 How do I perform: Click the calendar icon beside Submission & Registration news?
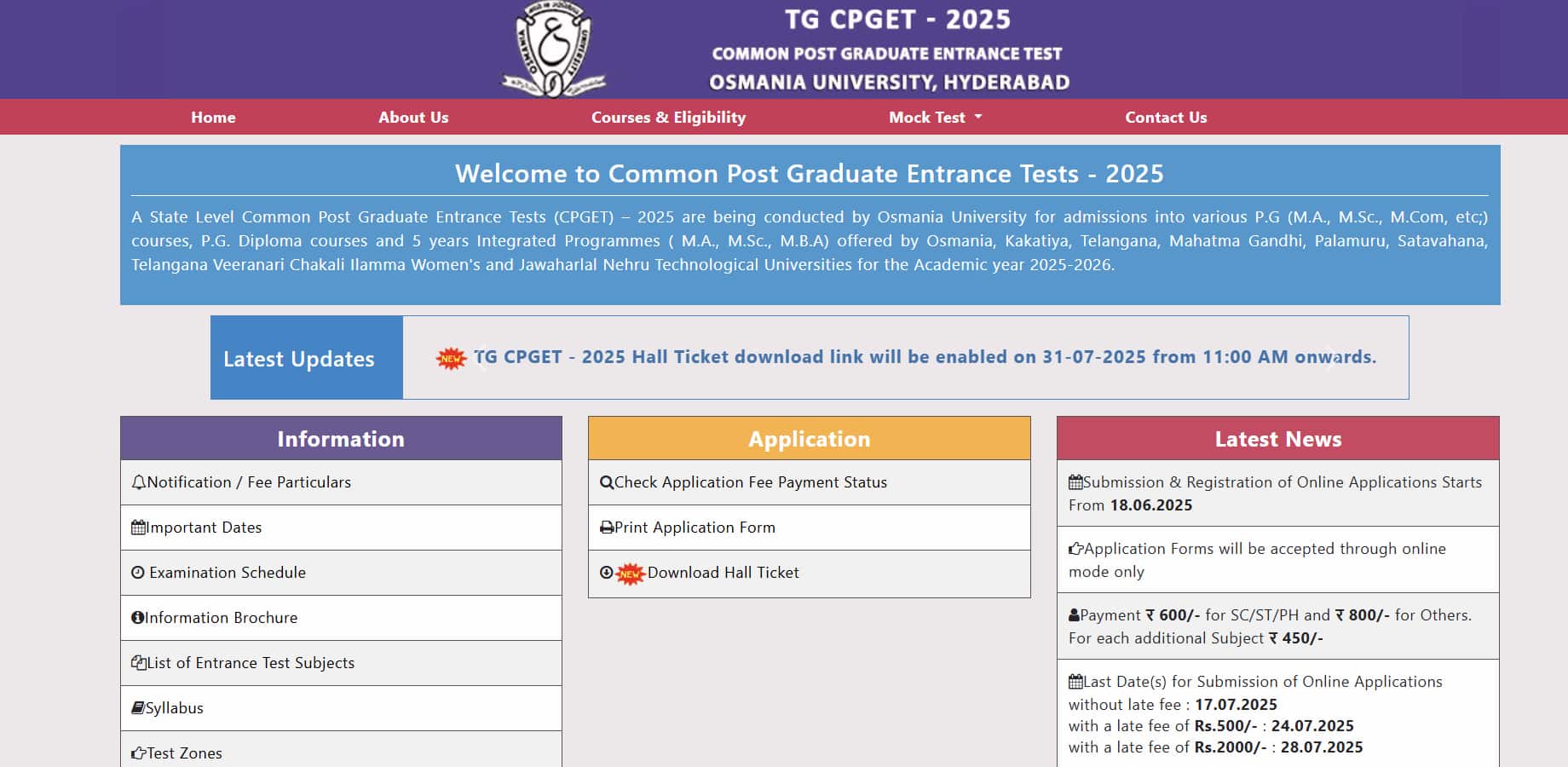coord(1075,482)
